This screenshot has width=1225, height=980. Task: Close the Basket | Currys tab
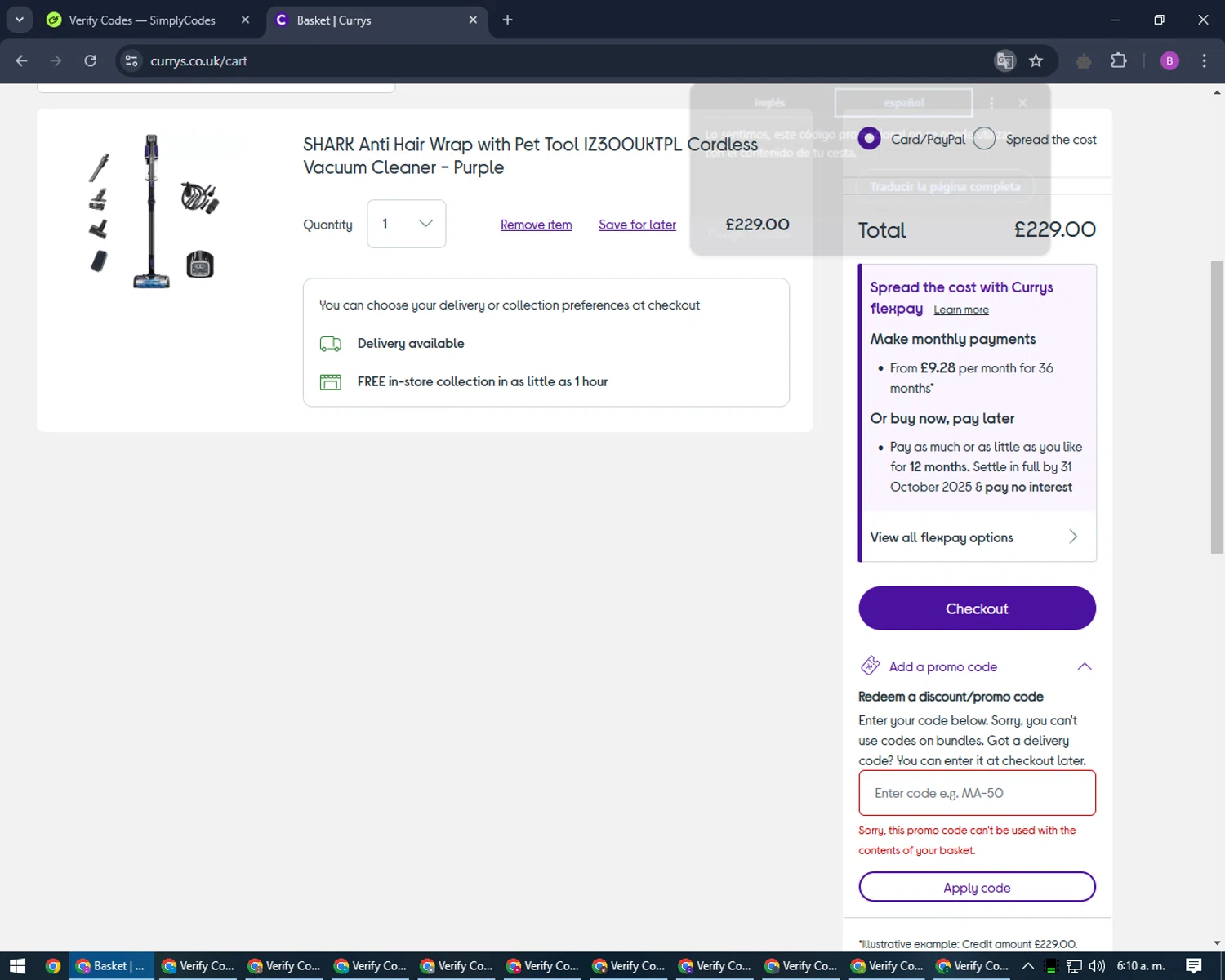(473, 20)
